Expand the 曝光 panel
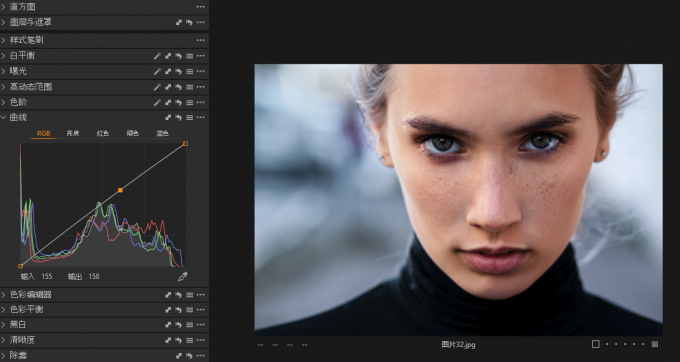The width and height of the screenshot is (680, 362). [x=3, y=71]
